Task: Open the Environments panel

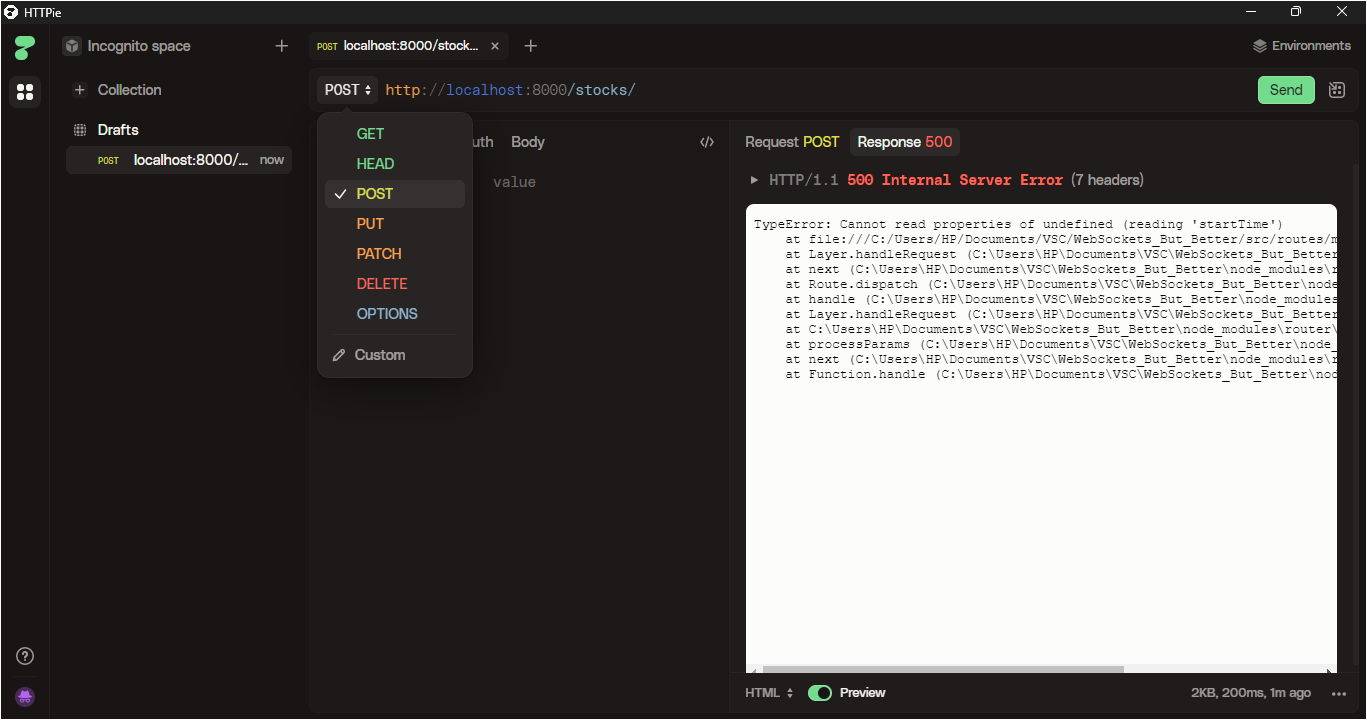Action: click(1301, 46)
